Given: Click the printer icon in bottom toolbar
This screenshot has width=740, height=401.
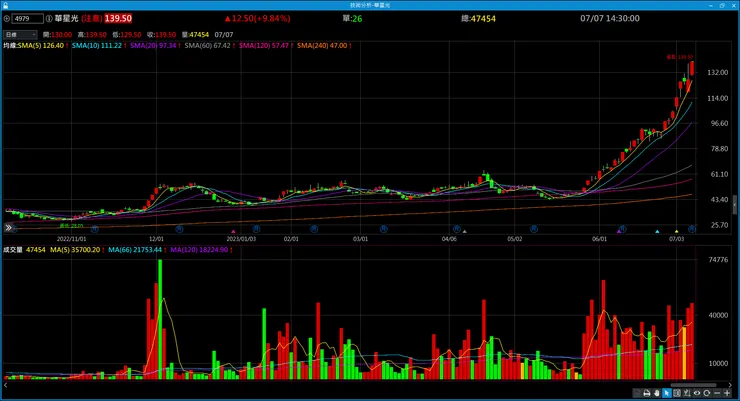Looking at the screenshot, I should pyautogui.click(x=647, y=393).
